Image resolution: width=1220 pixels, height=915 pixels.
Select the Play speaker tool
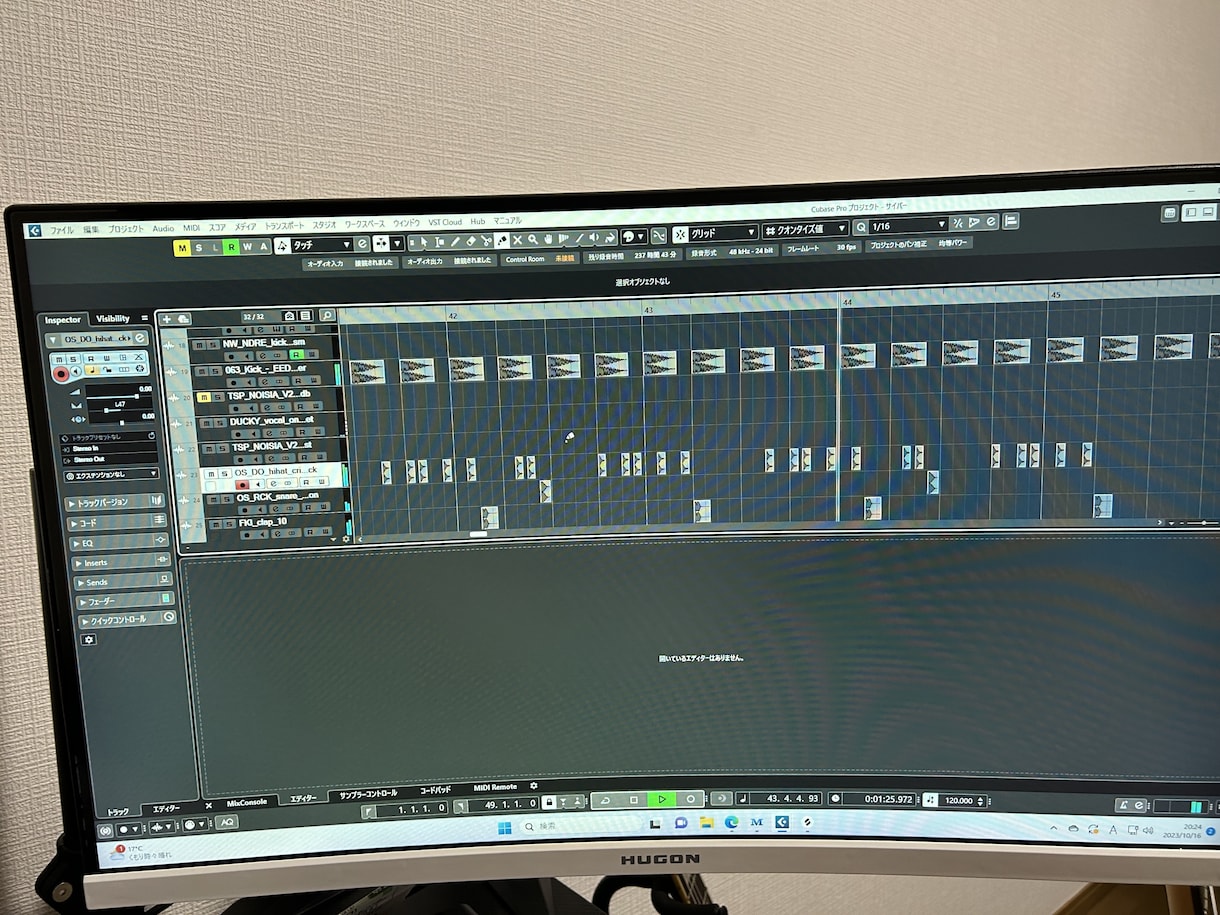(x=595, y=239)
